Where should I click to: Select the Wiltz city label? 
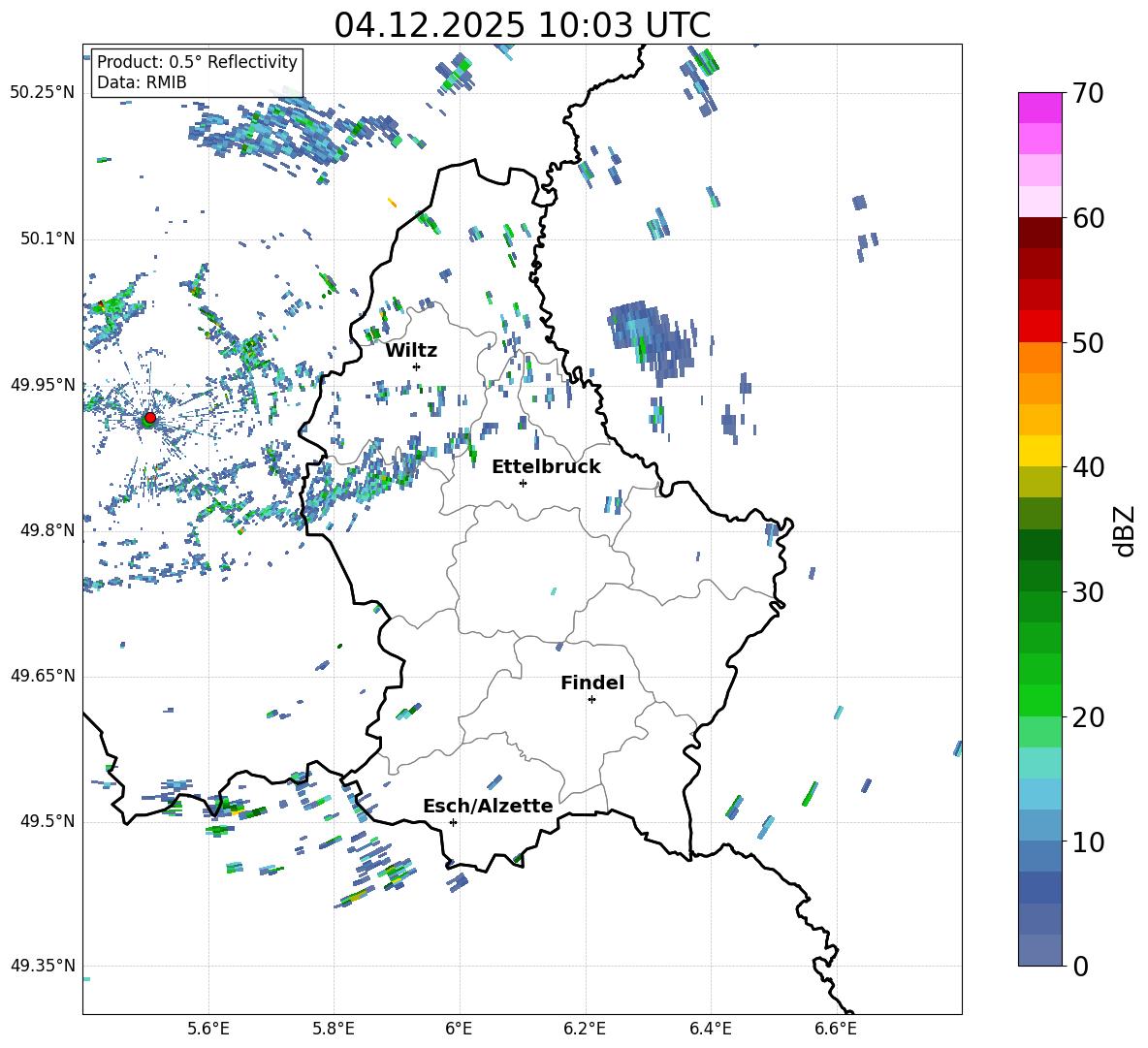[x=411, y=350]
